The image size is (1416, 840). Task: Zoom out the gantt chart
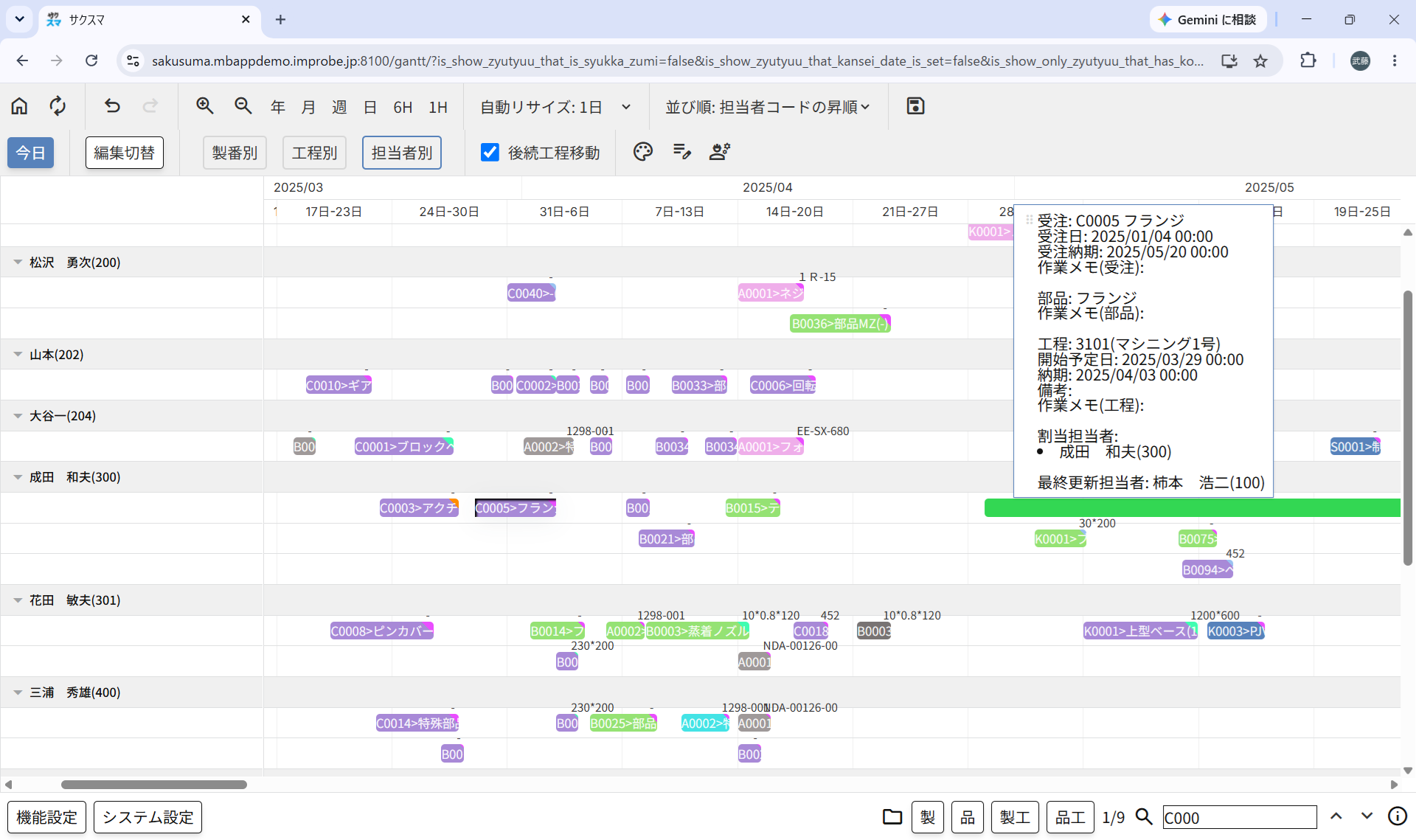[x=243, y=106]
